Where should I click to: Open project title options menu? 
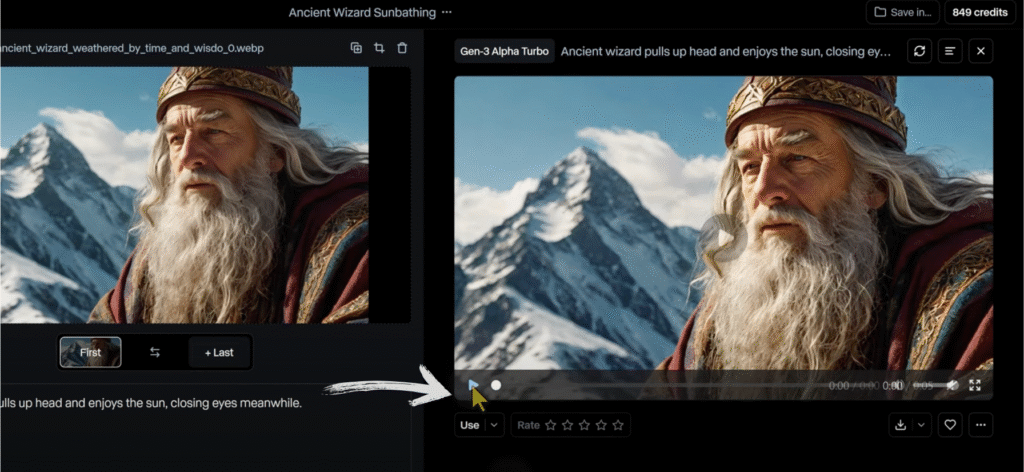(x=447, y=12)
